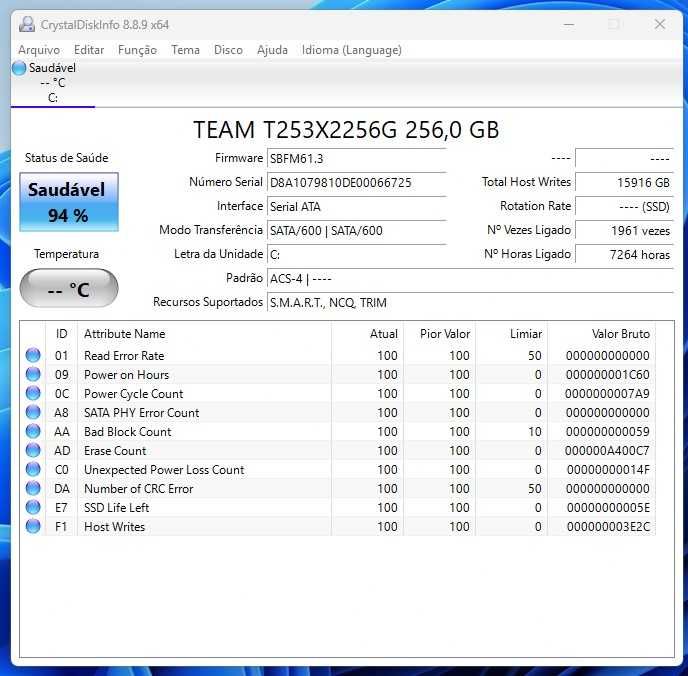
Task: Click the -- °C temperature button
Action: [x=69, y=289]
